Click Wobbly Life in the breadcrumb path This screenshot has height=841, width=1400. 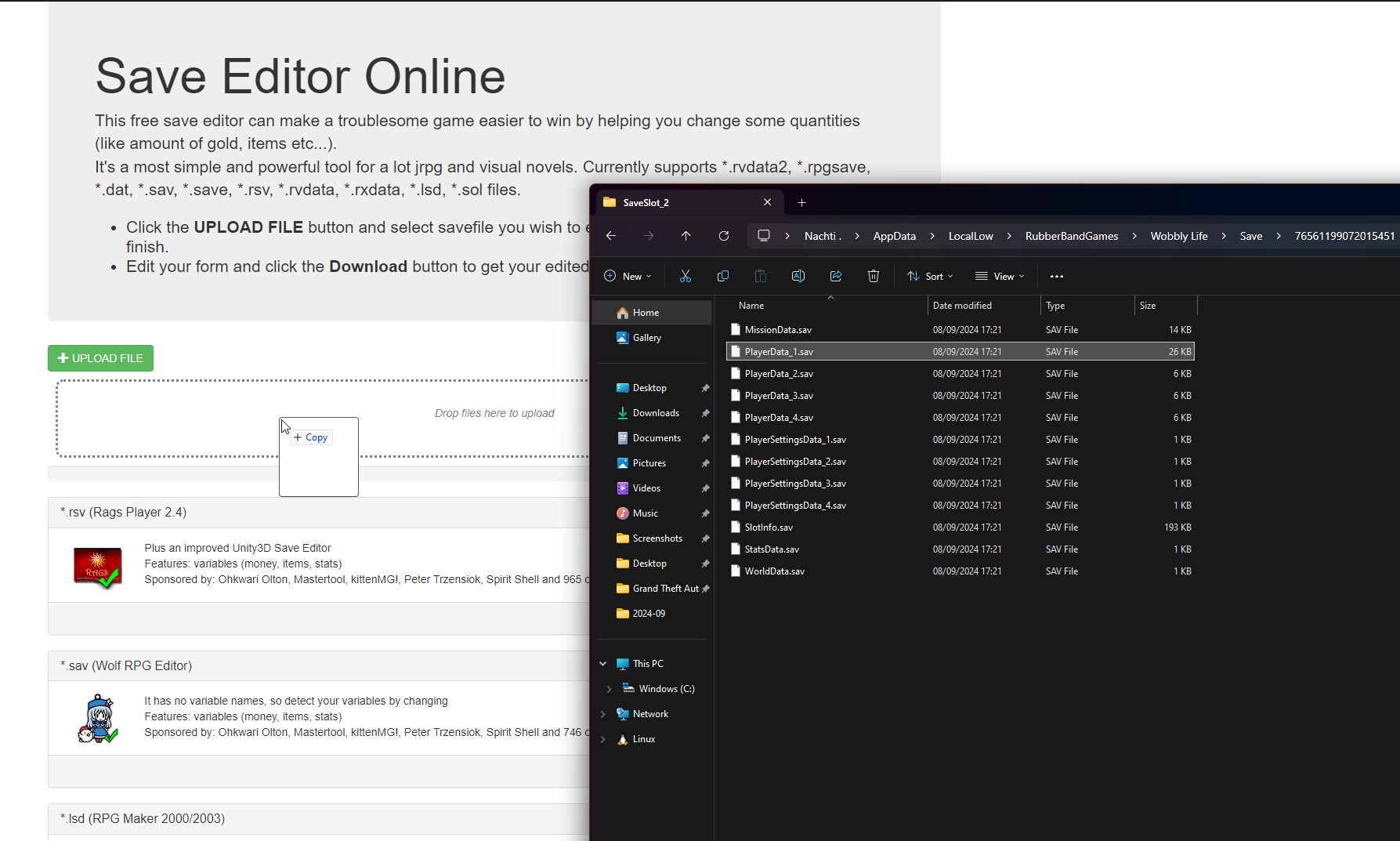tap(1179, 236)
